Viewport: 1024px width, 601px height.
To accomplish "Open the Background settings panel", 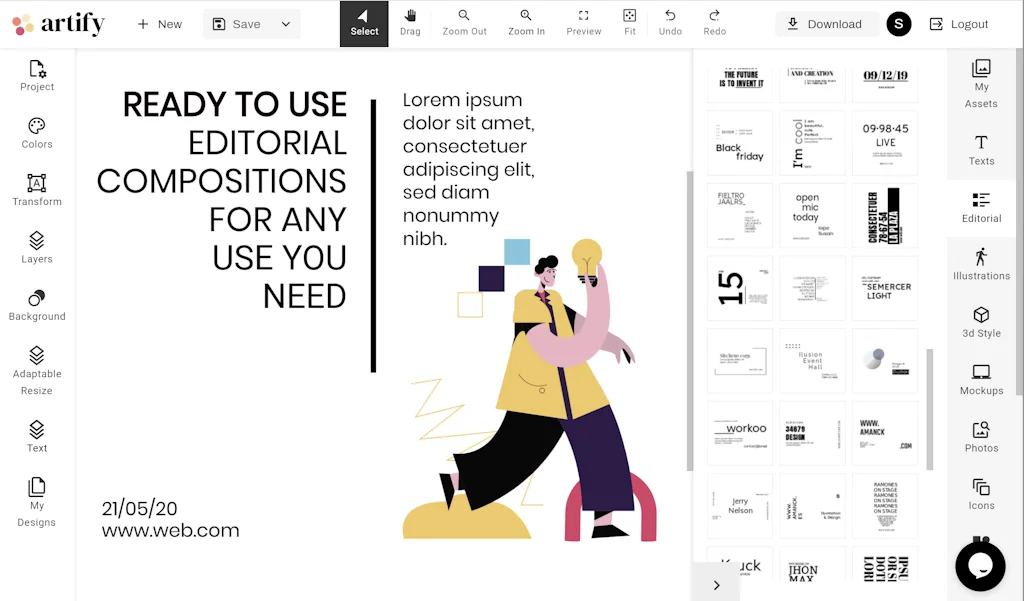I will point(37,305).
